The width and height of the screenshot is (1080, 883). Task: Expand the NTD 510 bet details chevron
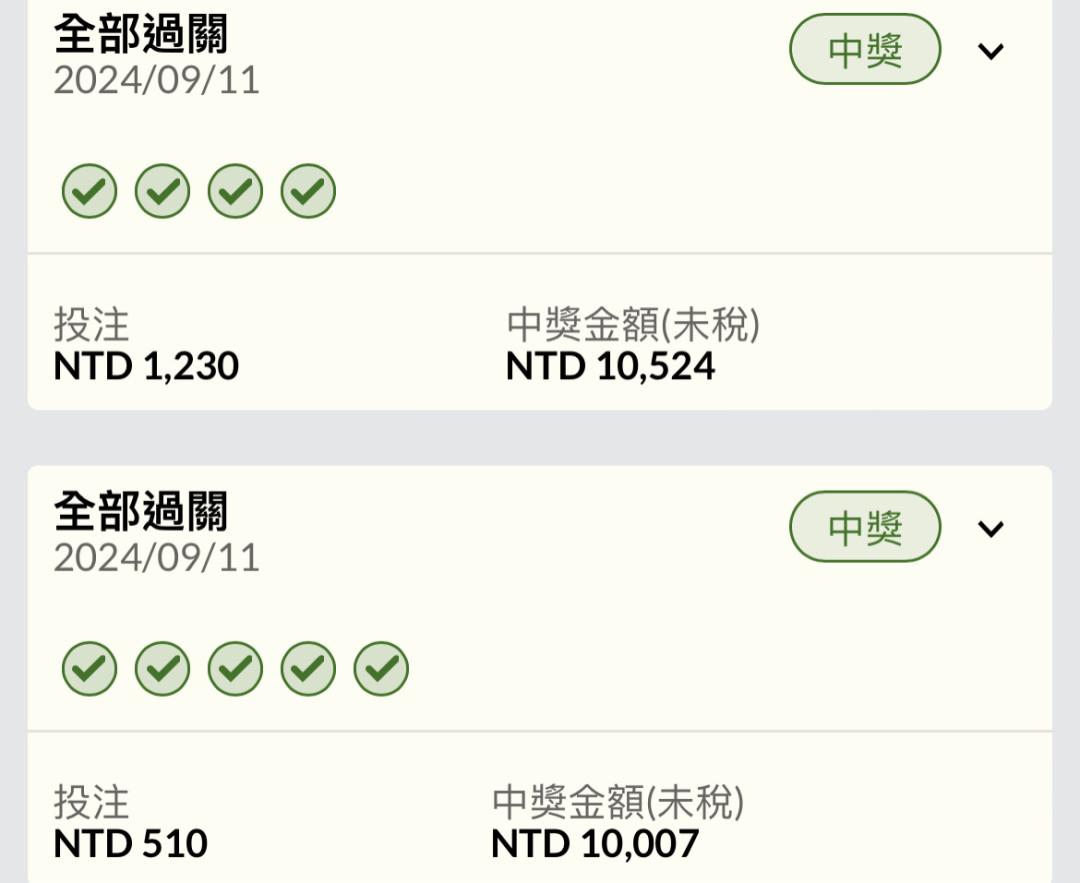(x=990, y=528)
